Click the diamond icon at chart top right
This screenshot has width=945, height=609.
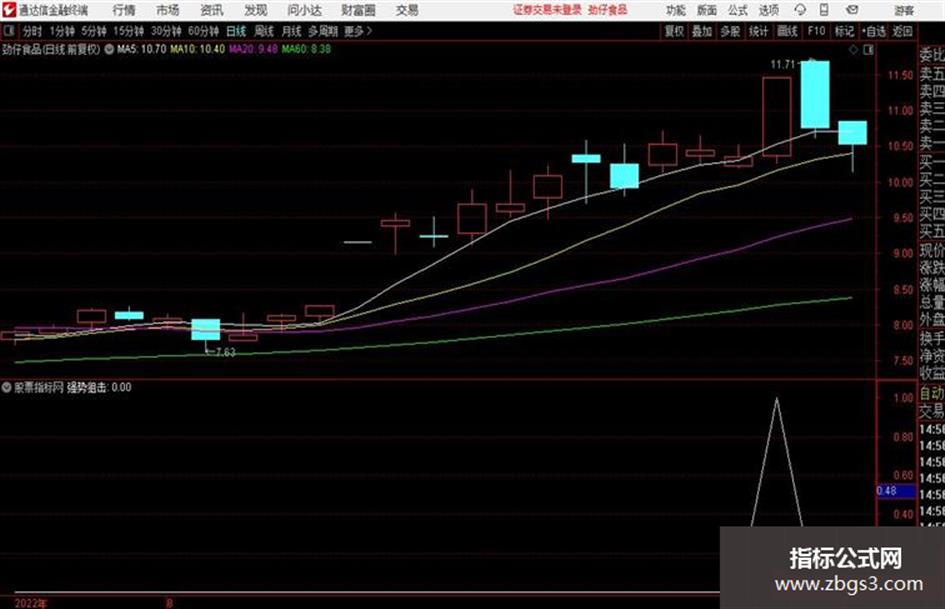click(853, 50)
